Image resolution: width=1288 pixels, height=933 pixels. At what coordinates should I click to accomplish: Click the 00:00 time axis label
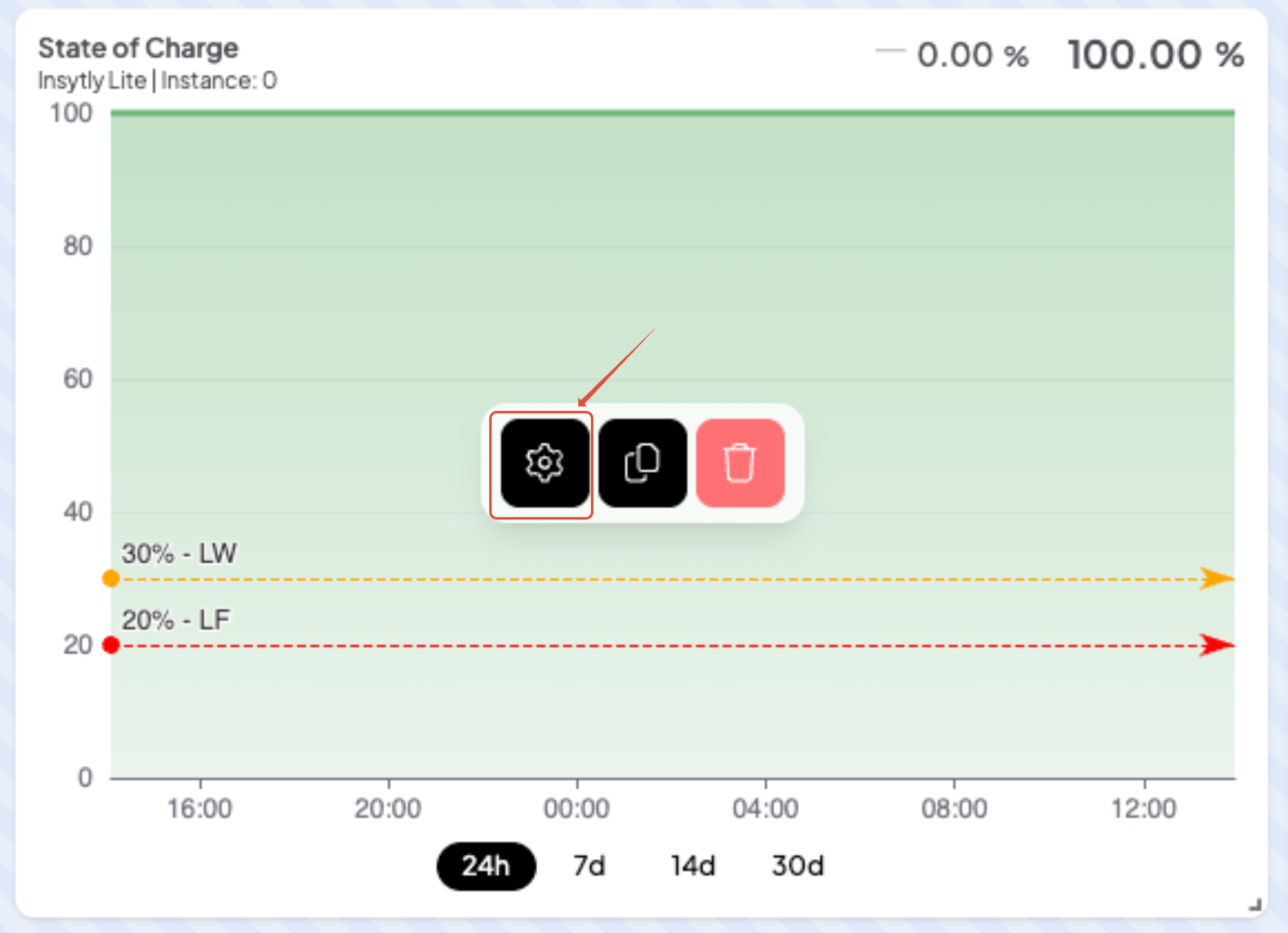[x=576, y=808]
